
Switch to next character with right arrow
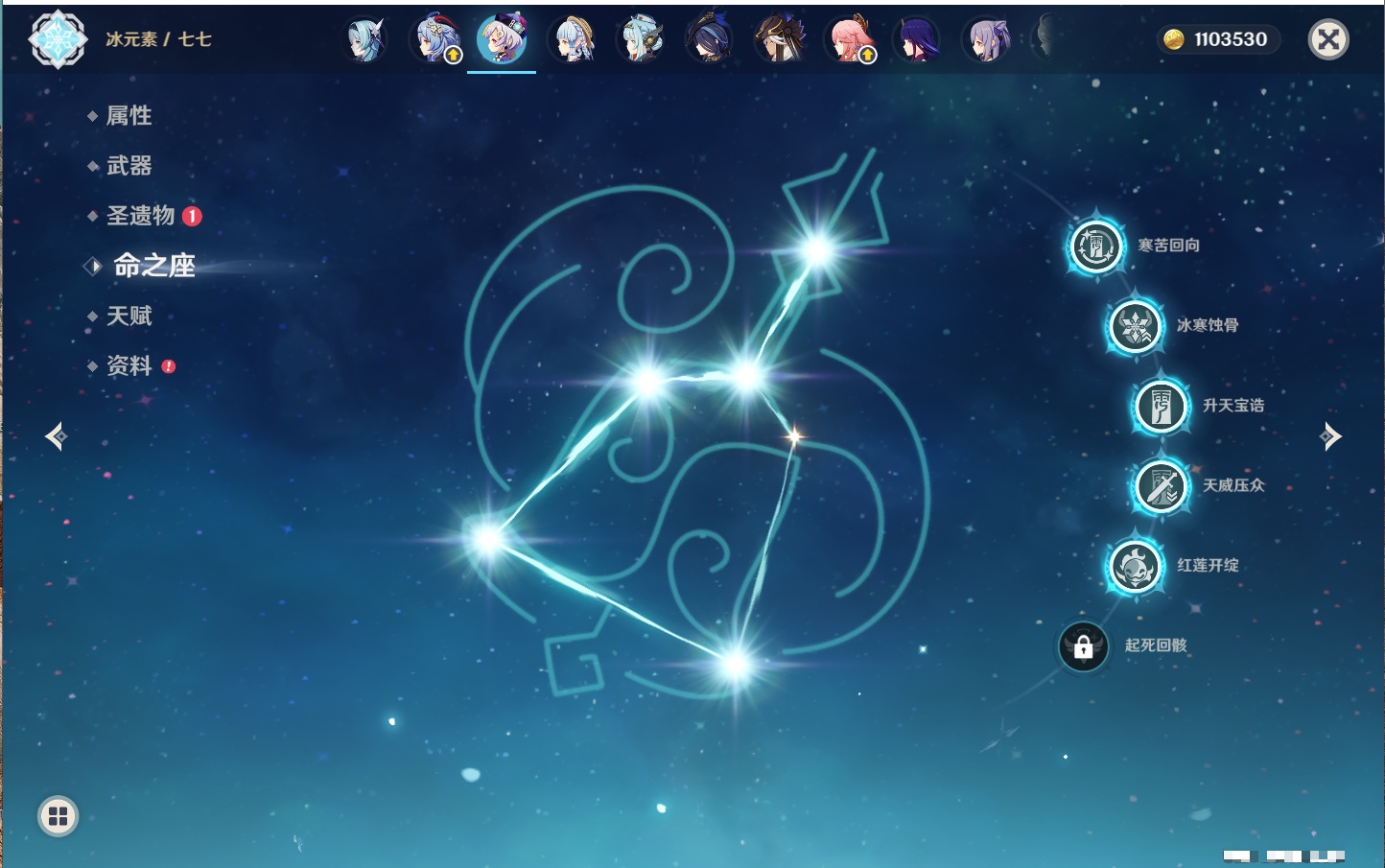(x=1330, y=436)
